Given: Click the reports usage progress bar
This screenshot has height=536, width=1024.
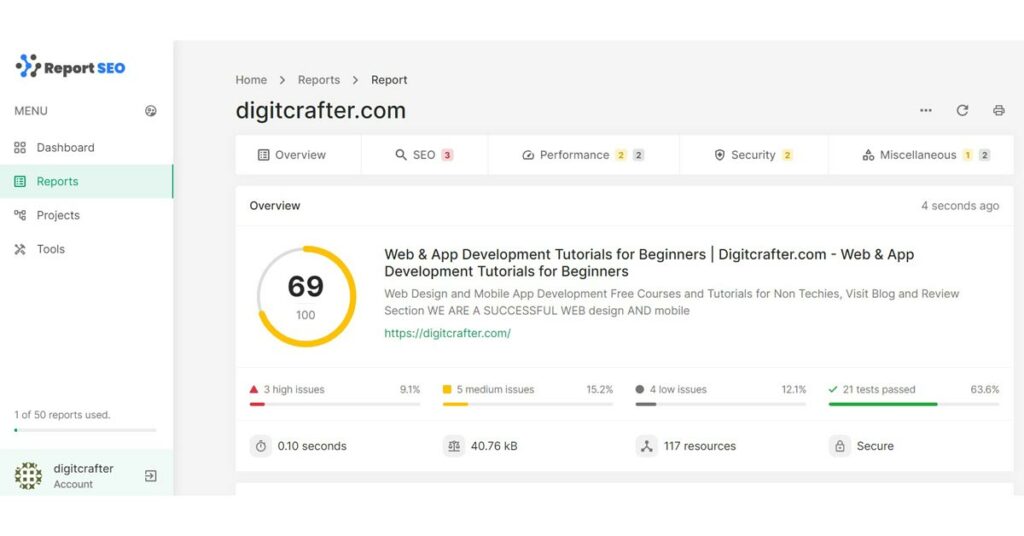Looking at the screenshot, I should coord(85,430).
